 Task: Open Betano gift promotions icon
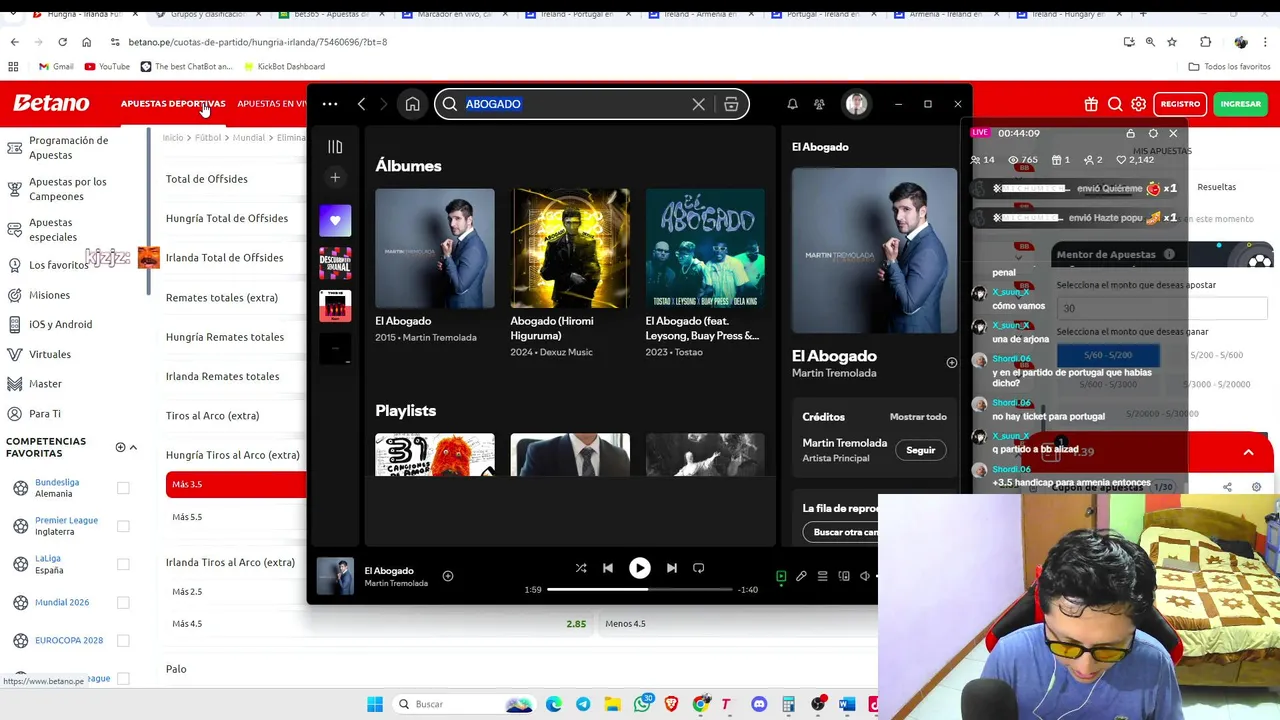click(x=1091, y=104)
